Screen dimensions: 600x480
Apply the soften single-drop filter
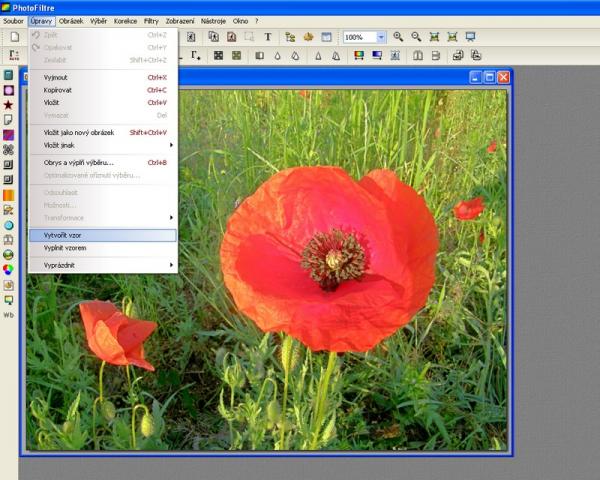(x=277, y=56)
